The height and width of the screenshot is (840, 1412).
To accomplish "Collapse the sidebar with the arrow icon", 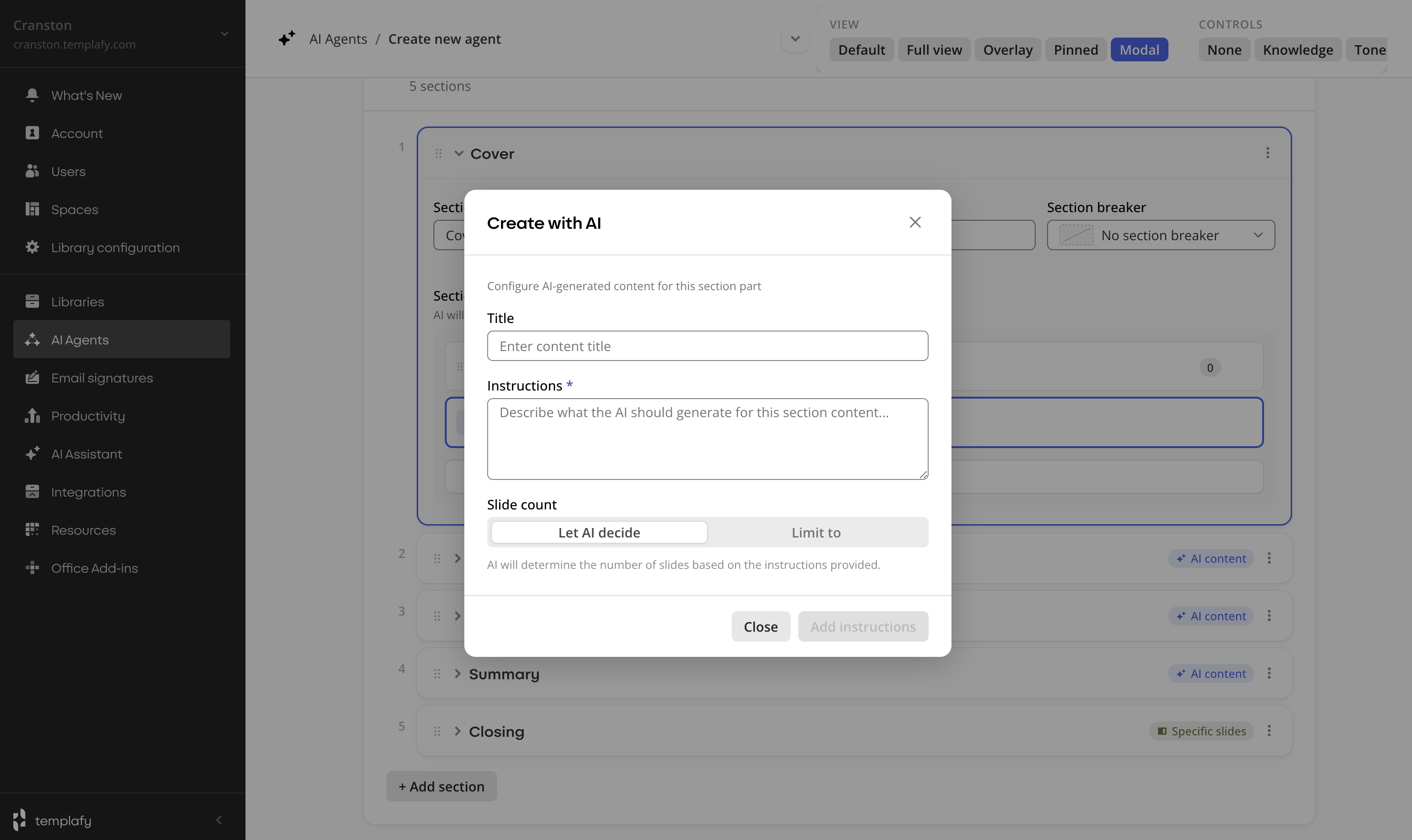I will [x=219, y=820].
